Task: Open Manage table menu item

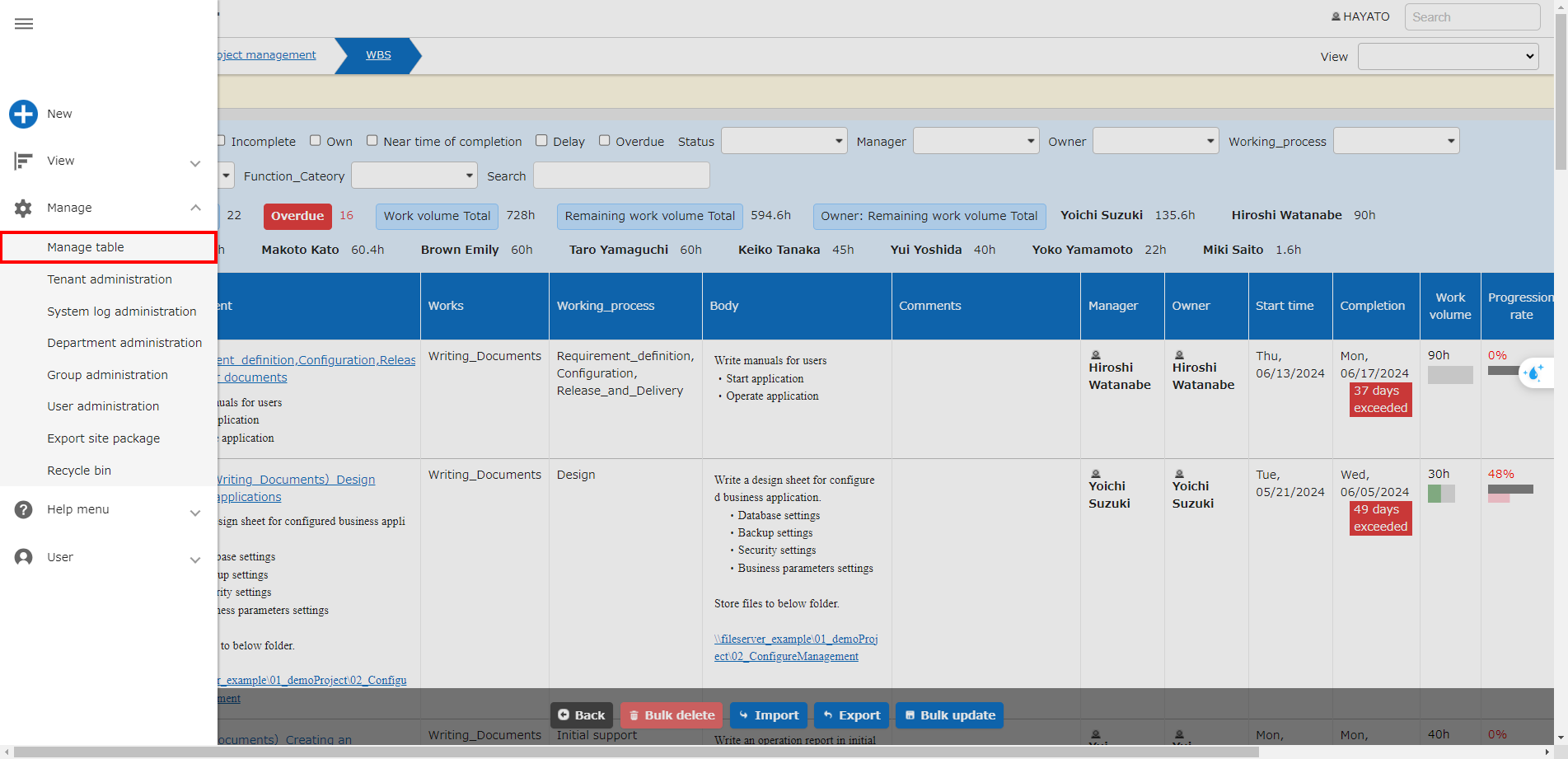Action: [109, 247]
